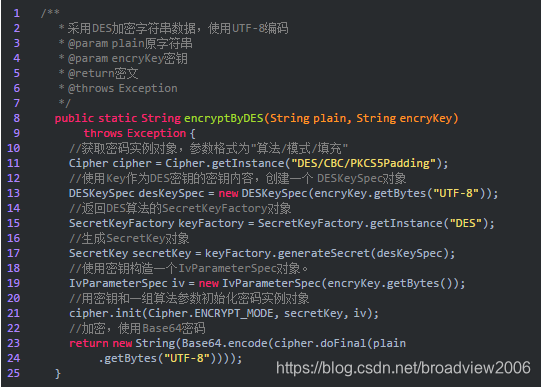Click "String encryKey" parameter on line 8

coord(404,119)
